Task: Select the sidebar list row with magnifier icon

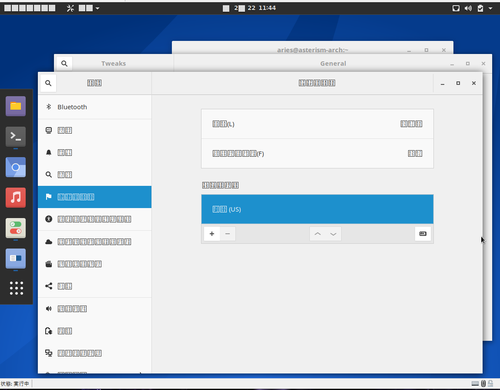Action: pos(95,175)
